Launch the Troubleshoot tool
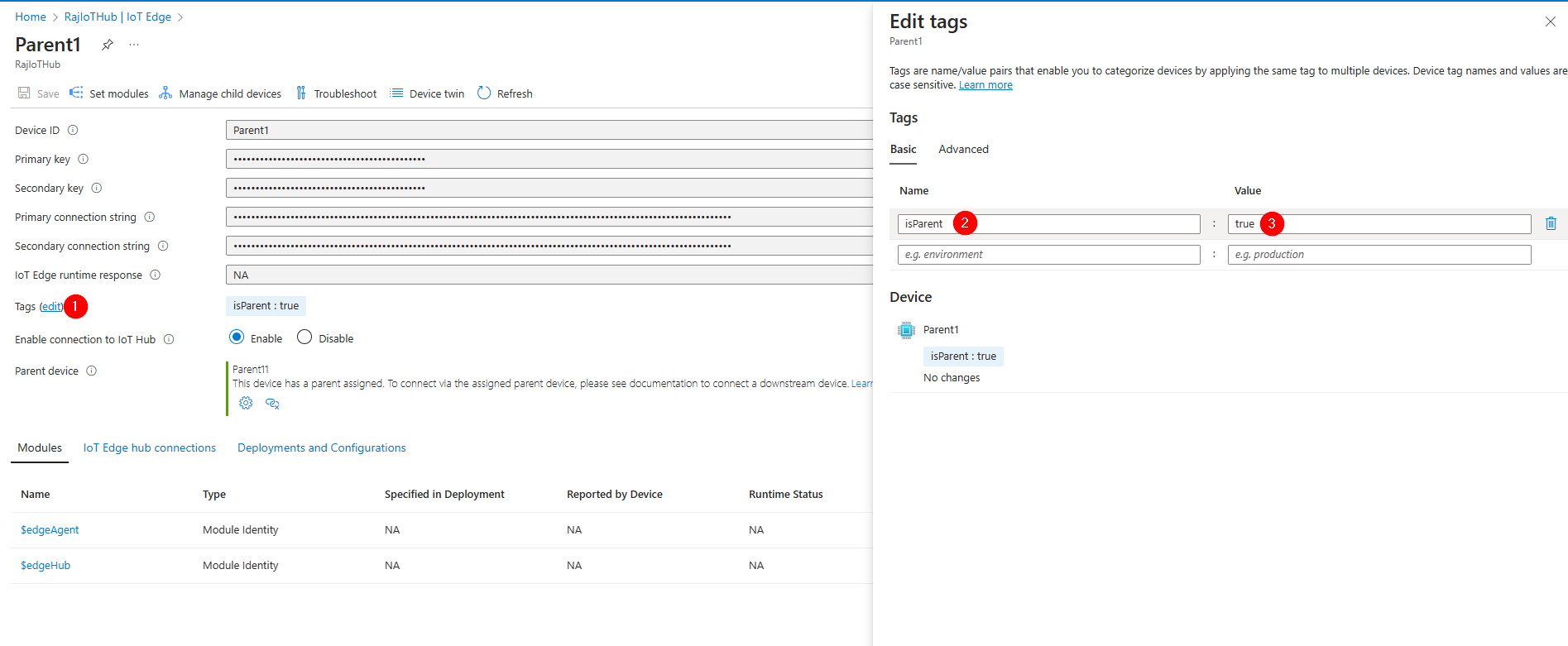 pyautogui.click(x=336, y=93)
